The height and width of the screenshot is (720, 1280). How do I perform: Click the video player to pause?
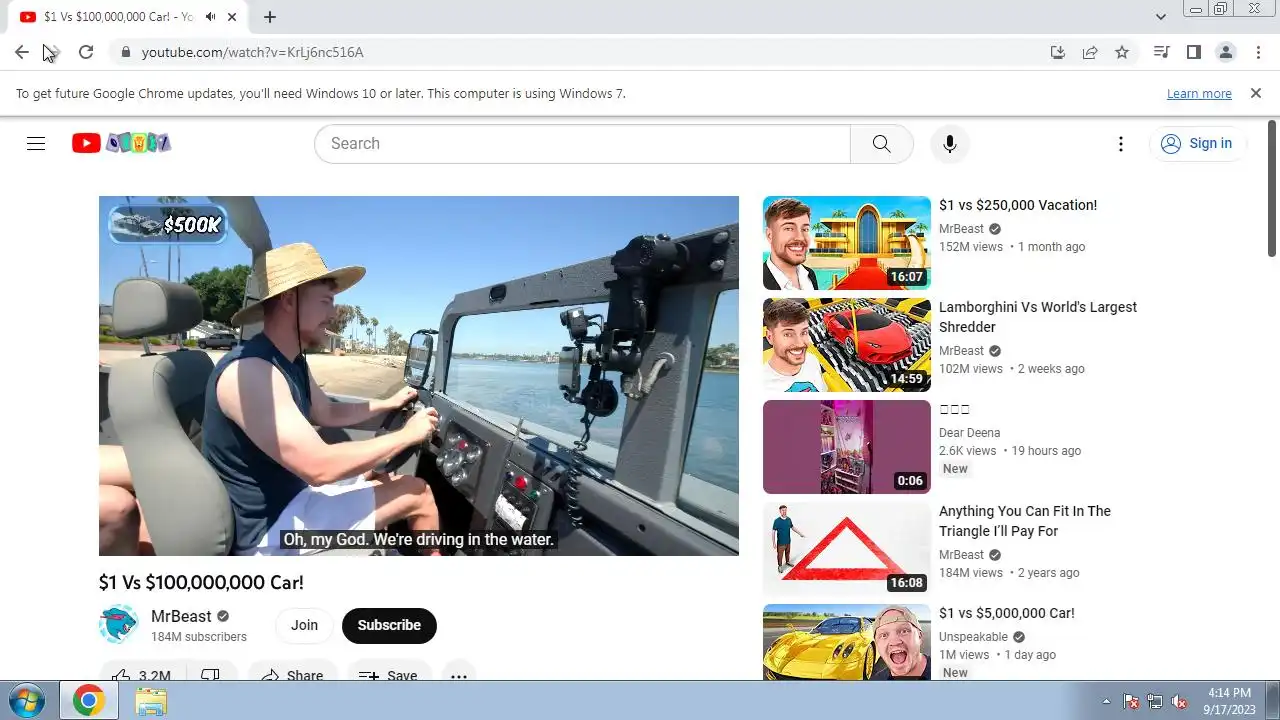419,376
